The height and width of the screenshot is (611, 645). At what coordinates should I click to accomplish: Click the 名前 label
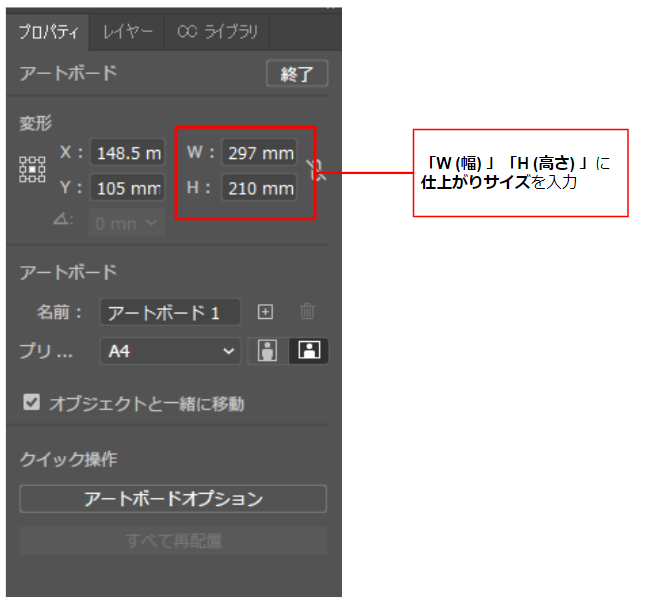pyautogui.click(x=59, y=312)
